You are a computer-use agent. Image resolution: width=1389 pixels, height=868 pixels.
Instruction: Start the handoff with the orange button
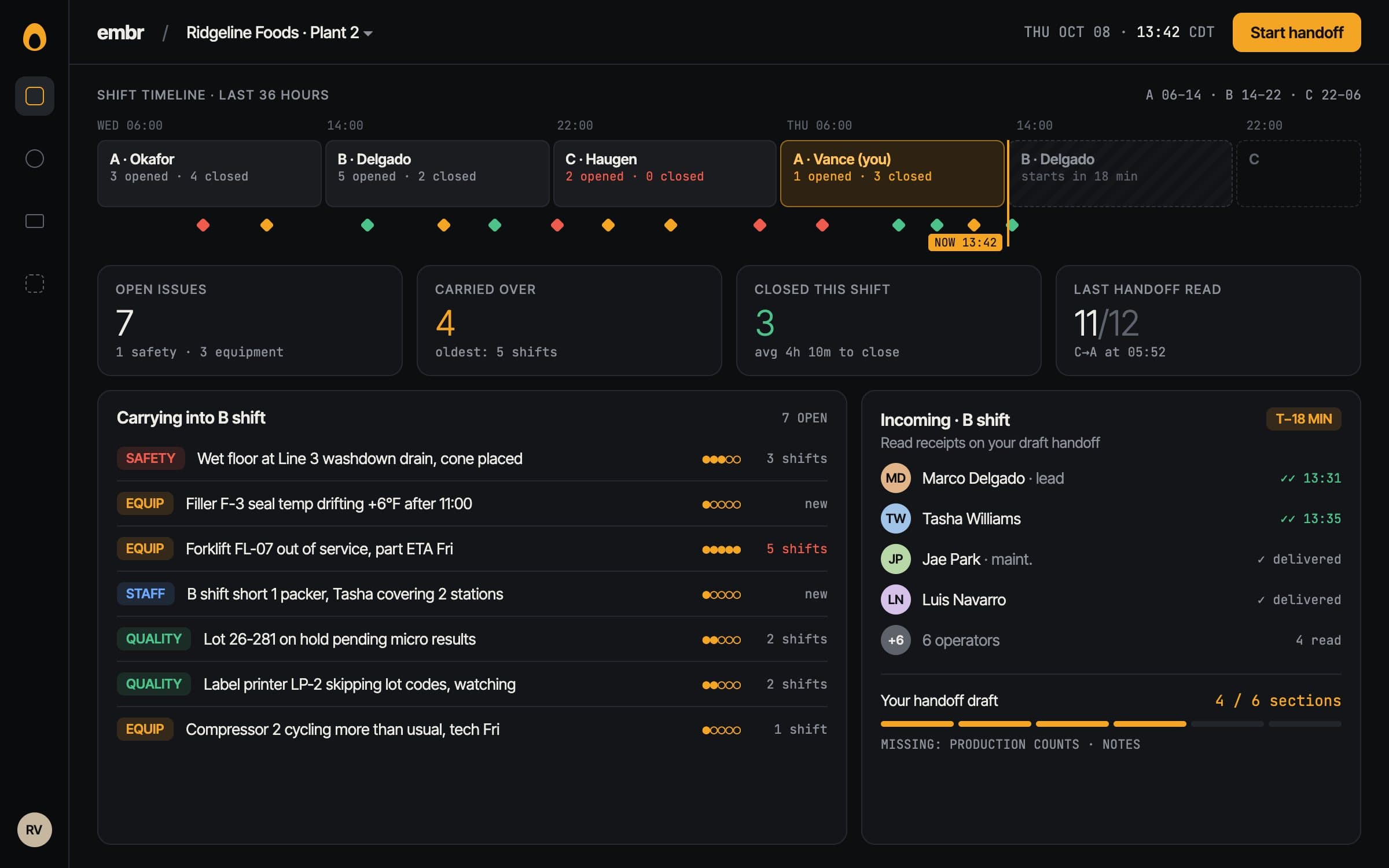(1296, 32)
